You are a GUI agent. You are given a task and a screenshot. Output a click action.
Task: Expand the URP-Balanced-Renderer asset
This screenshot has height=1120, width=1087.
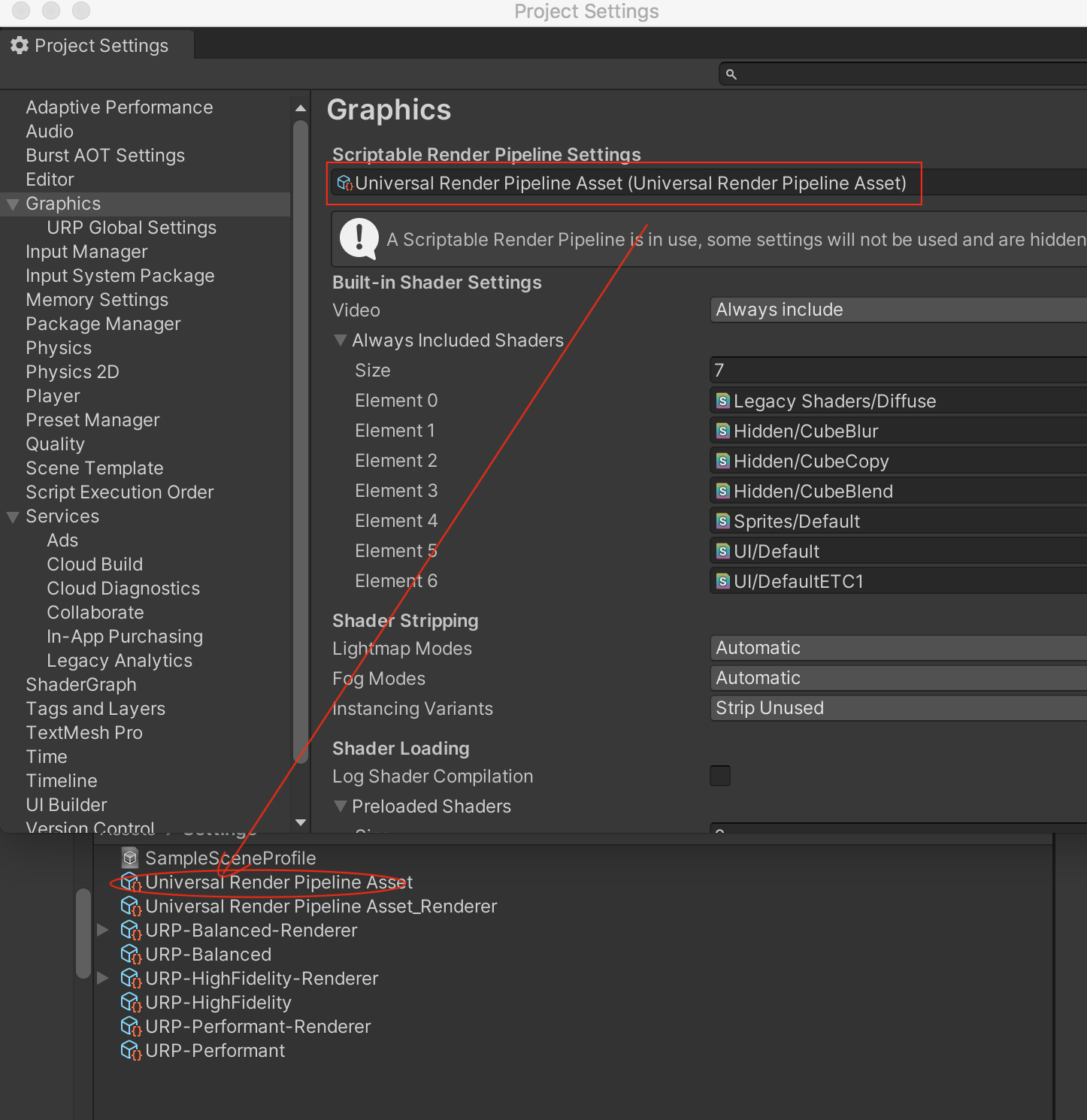[x=103, y=931]
